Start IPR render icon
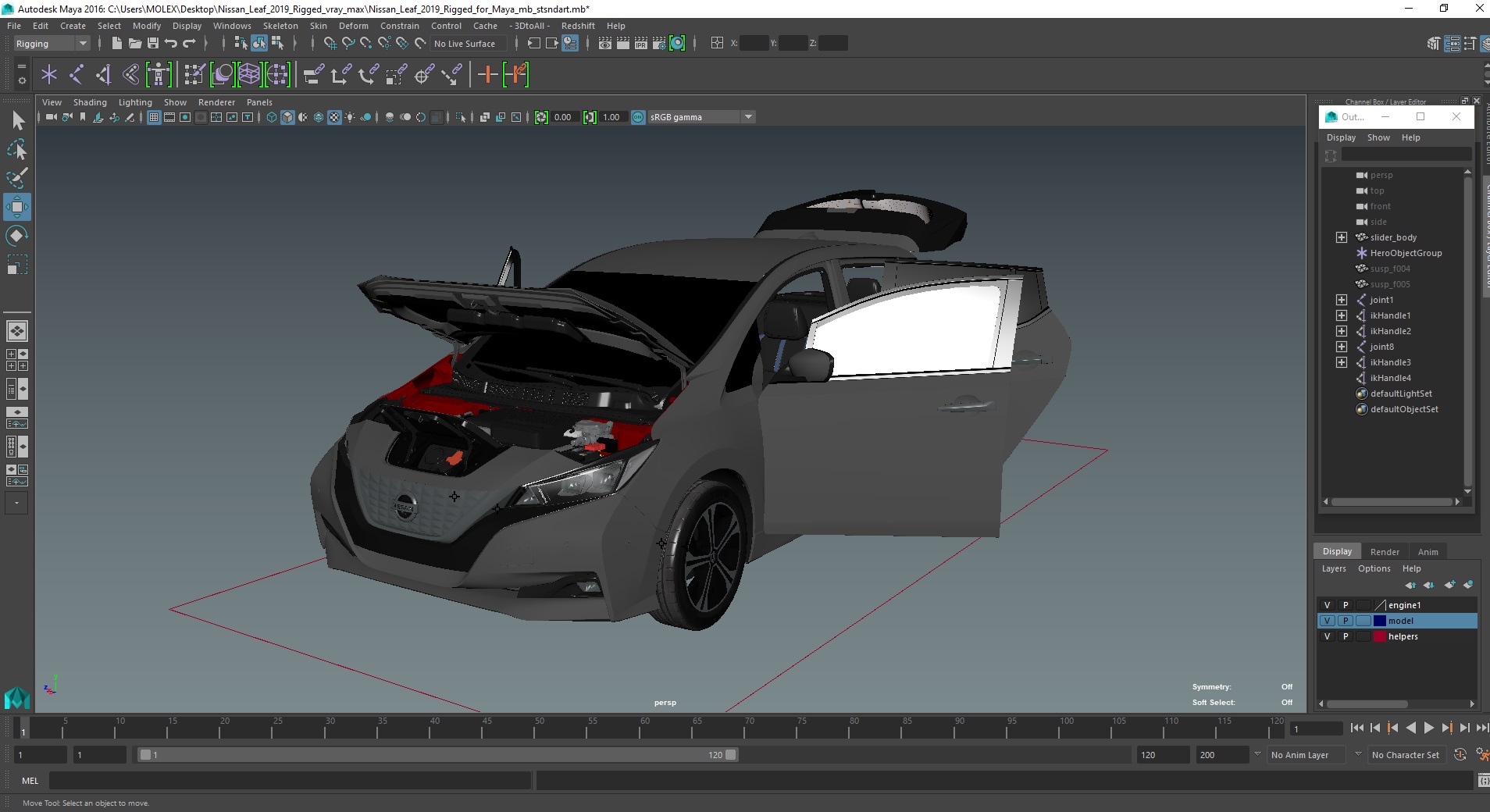The image size is (1490, 812). coord(641,44)
